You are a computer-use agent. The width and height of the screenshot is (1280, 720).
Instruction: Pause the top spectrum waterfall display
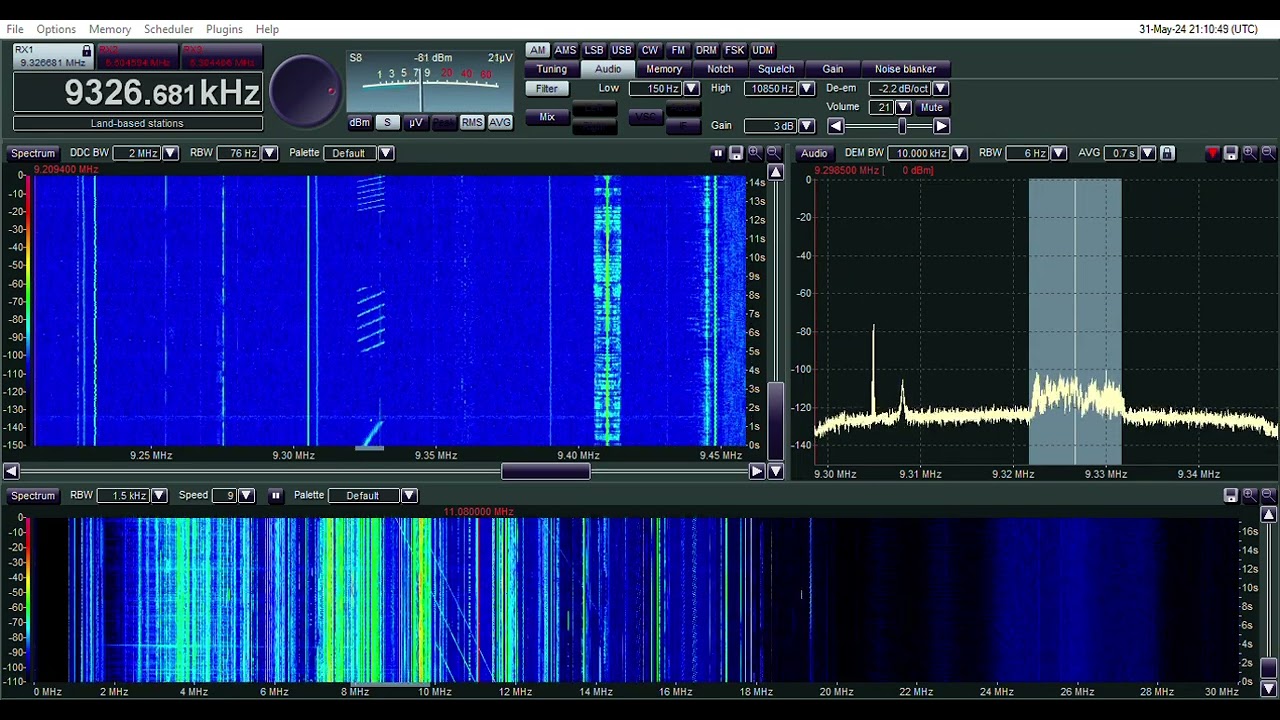pyautogui.click(x=717, y=153)
